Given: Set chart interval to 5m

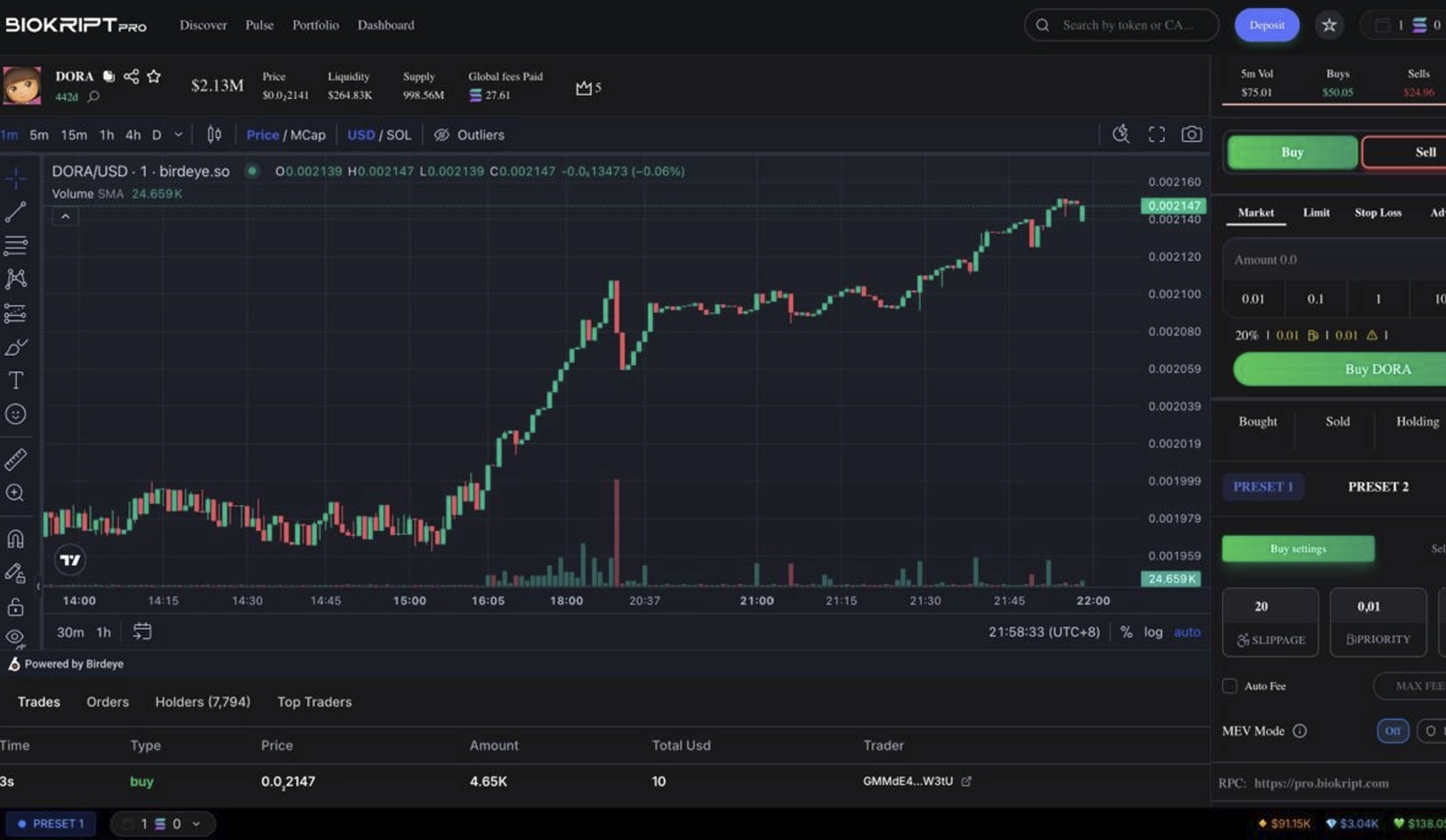Looking at the screenshot, I should [39, 135].
